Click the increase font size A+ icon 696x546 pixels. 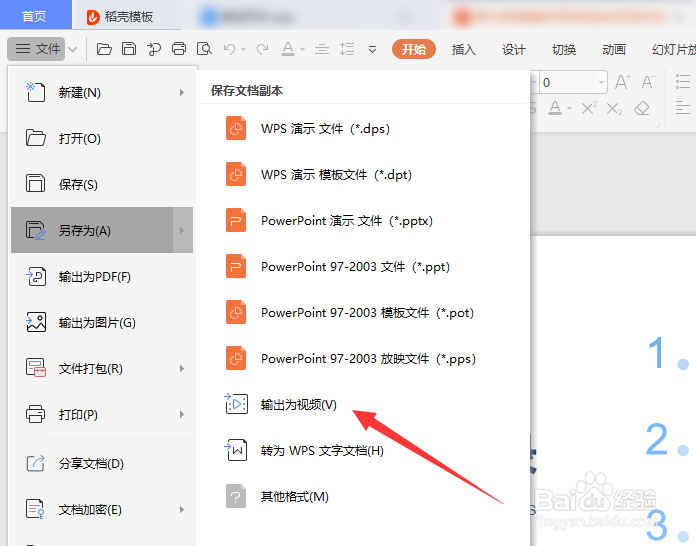622,82
